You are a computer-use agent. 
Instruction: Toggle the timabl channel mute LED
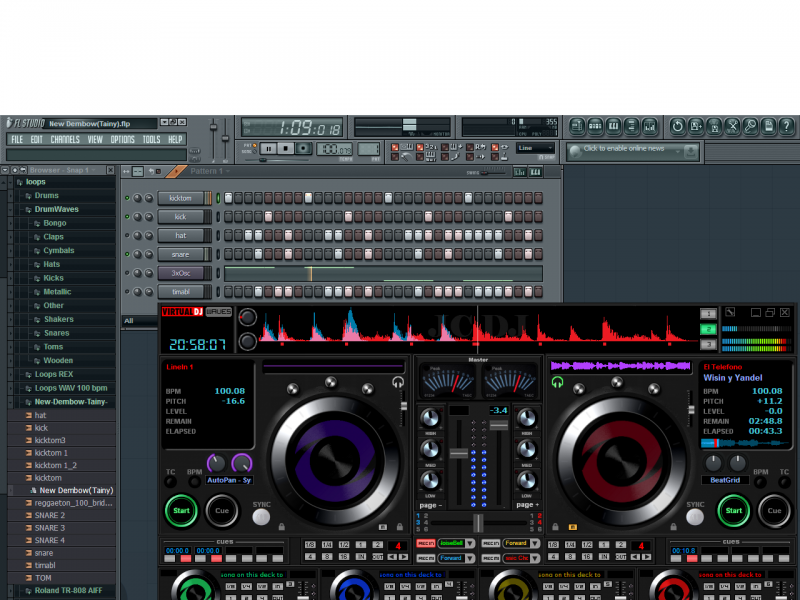coord(127,292)
